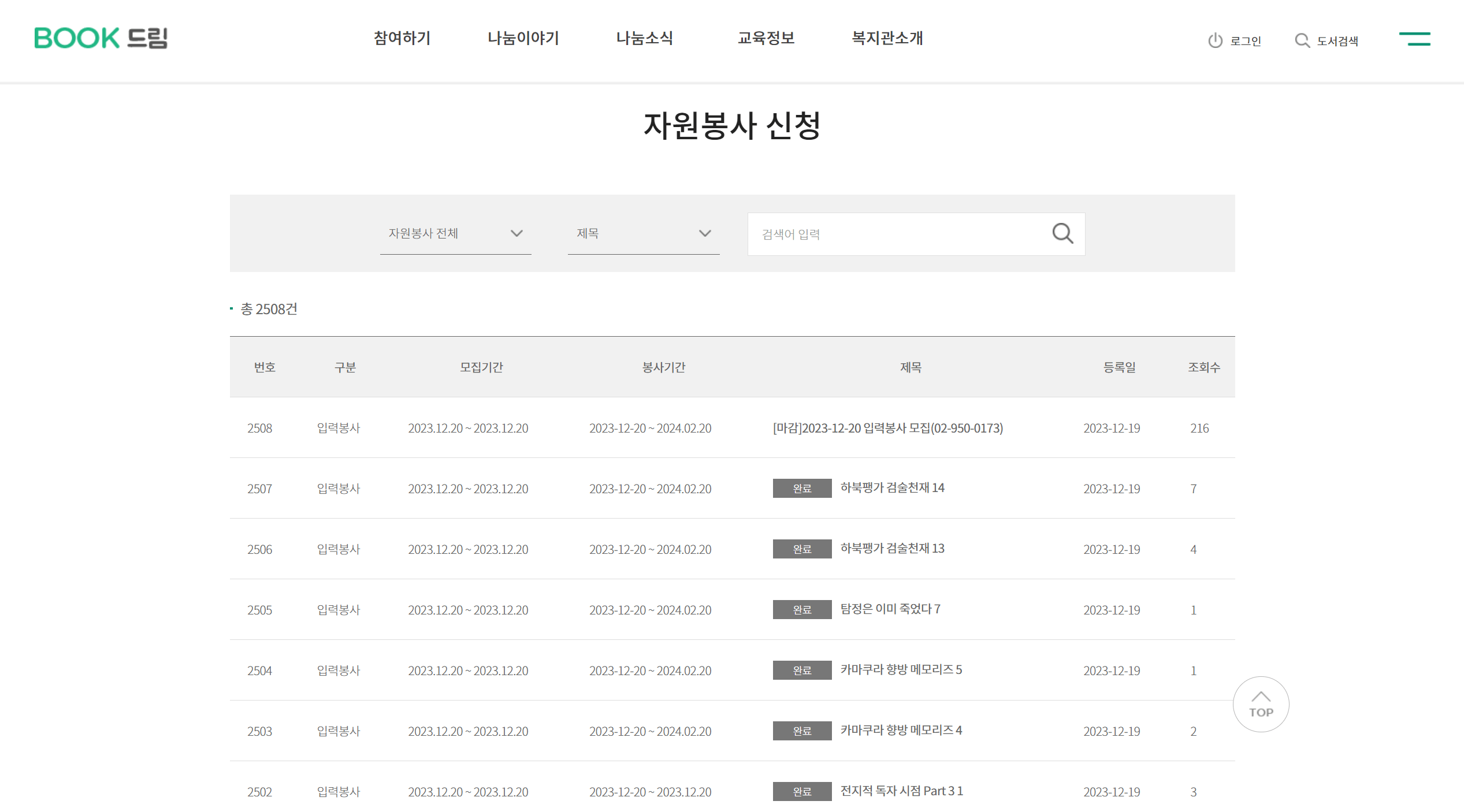Screen dimensions: 1464x812
Task: Click the 도서검색 link
Action: click(x=1337, y=41)
